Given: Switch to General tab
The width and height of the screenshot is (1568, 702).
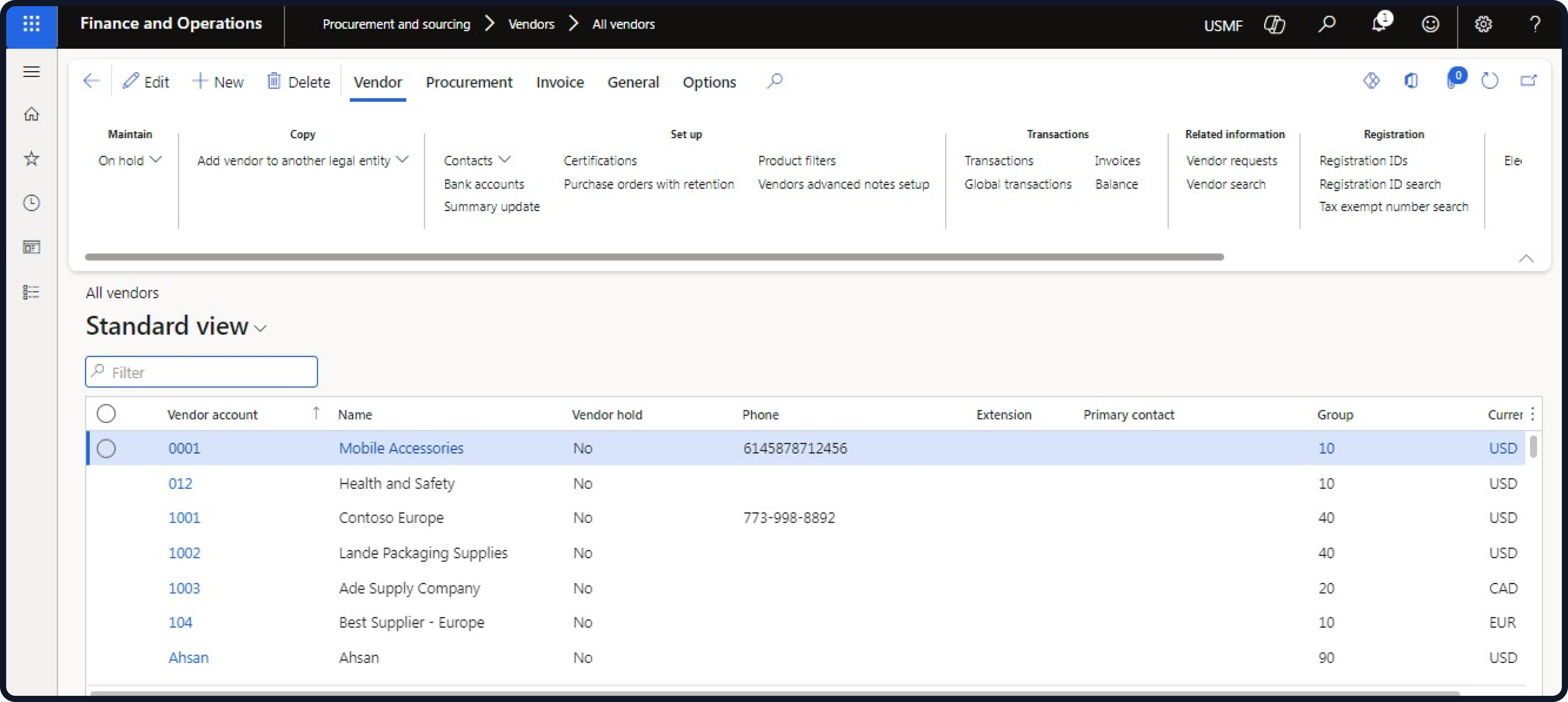Looking at the screenshot, I should click(633, 82).
